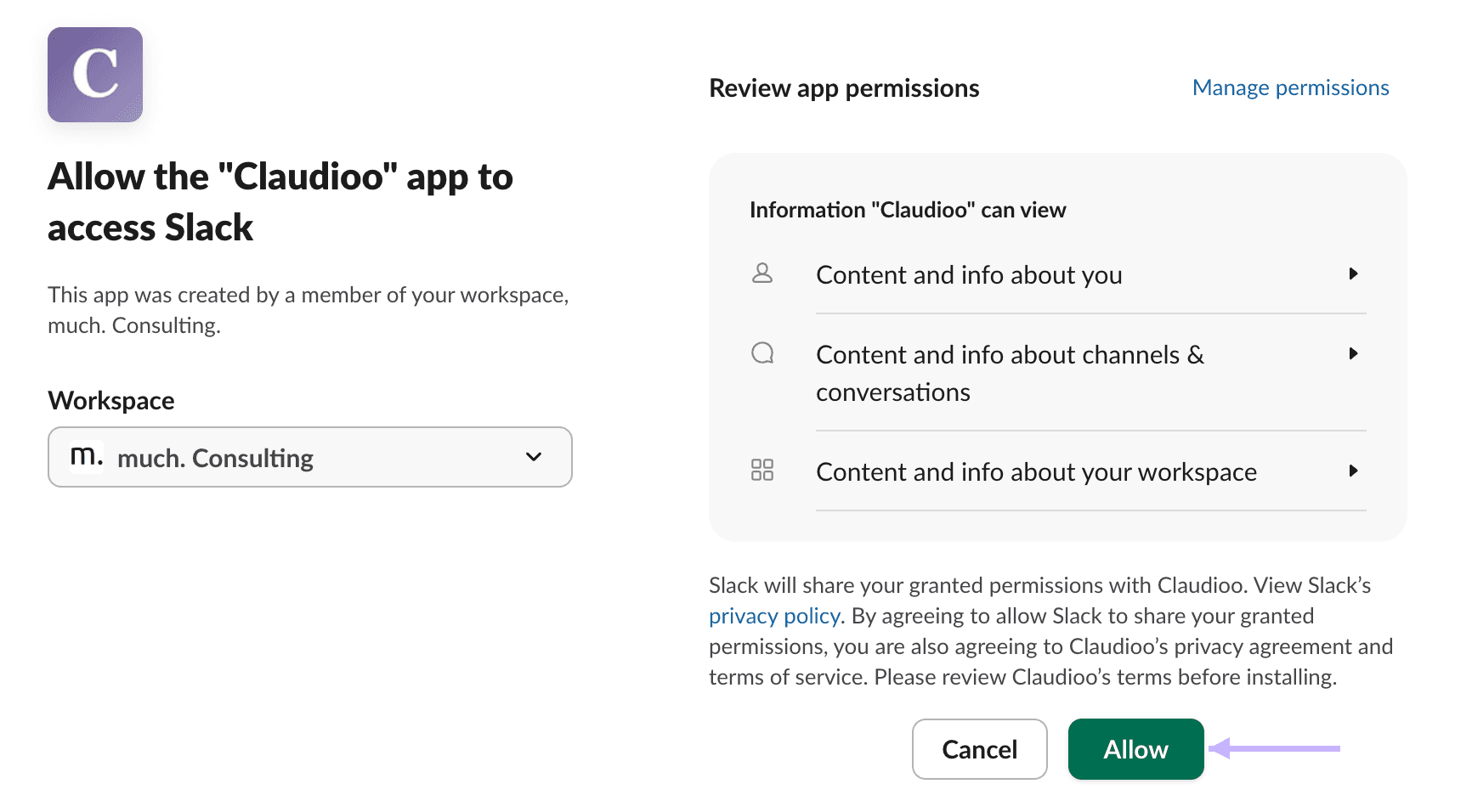Open the Workspace dropdown
1472x812 pixels.
(310, 457)
